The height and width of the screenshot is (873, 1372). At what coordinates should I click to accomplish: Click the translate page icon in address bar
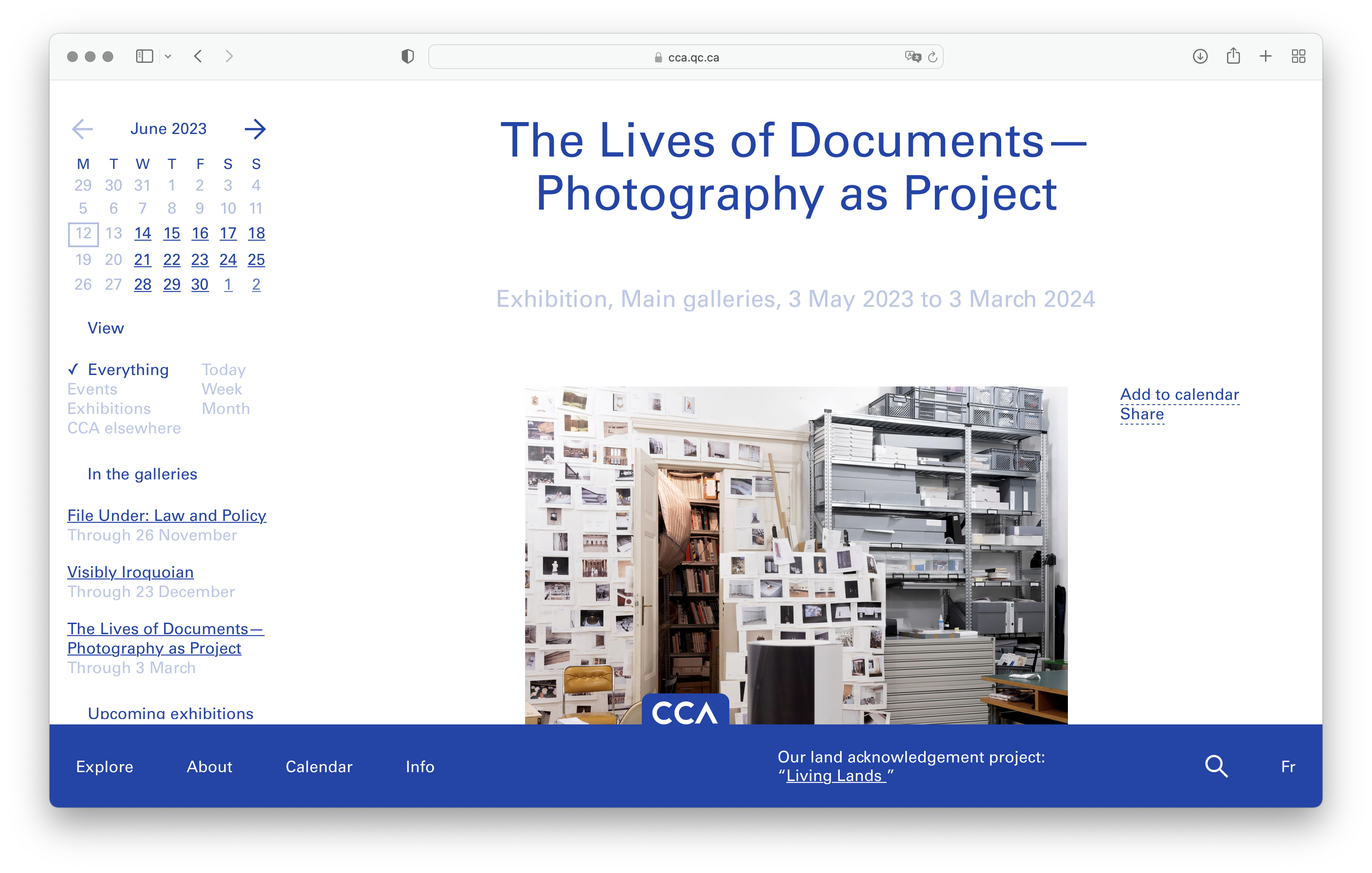coord(912,57)
